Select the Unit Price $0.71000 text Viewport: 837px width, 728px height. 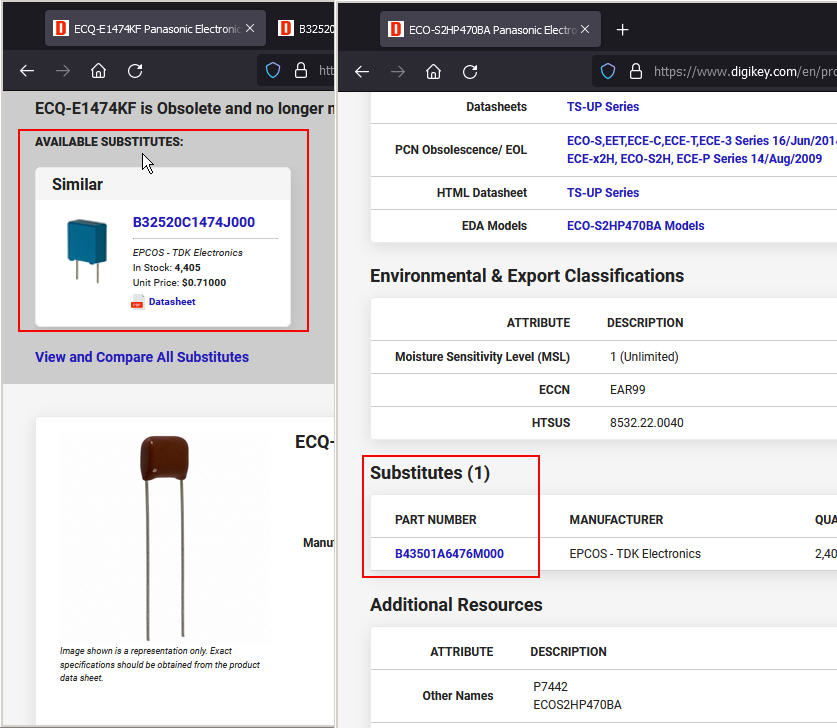[179, 283]
